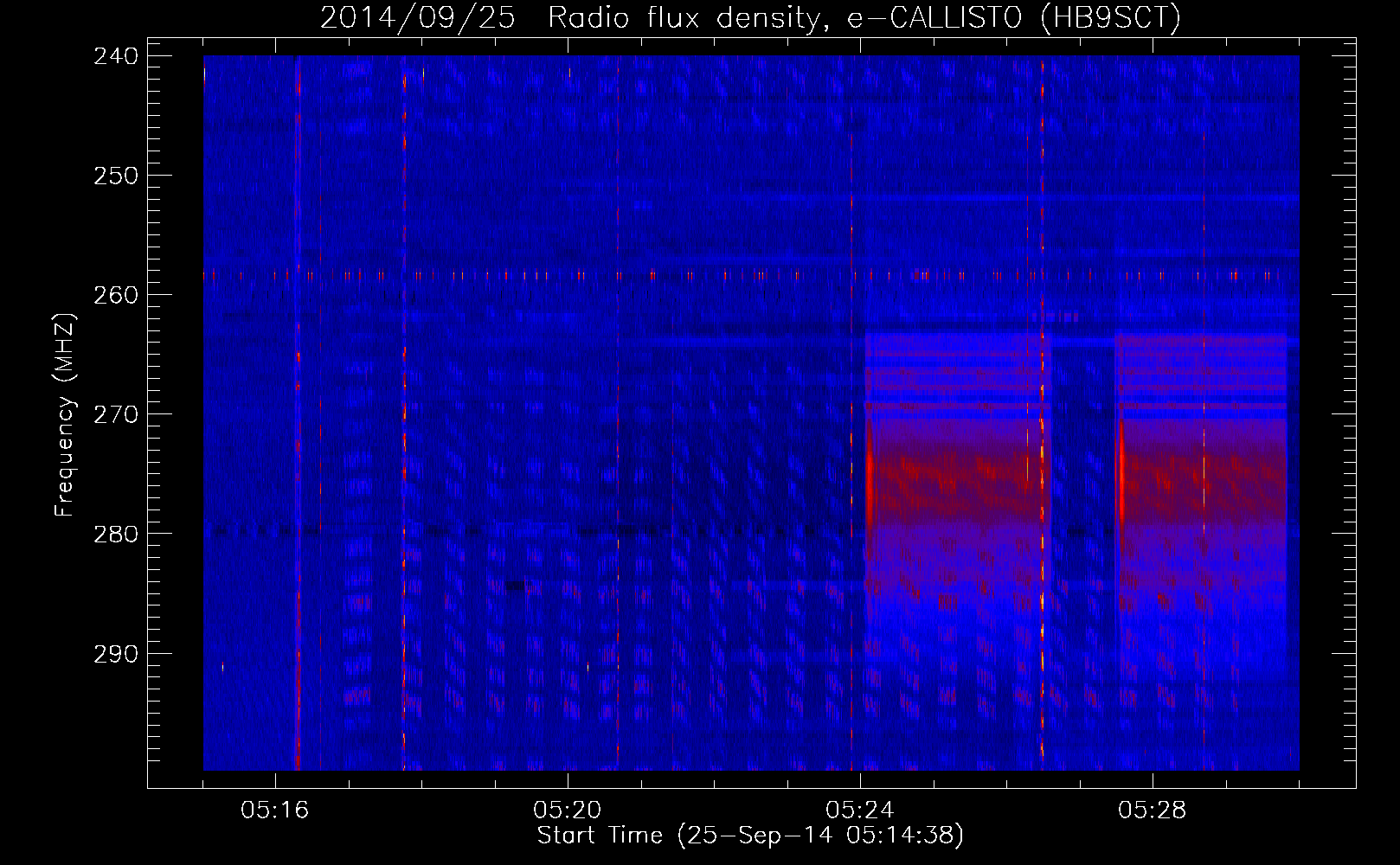This screenshot has height=865, width=1400.
Task: Click the 05:28 time tick label
Action: click(1153, 811)
